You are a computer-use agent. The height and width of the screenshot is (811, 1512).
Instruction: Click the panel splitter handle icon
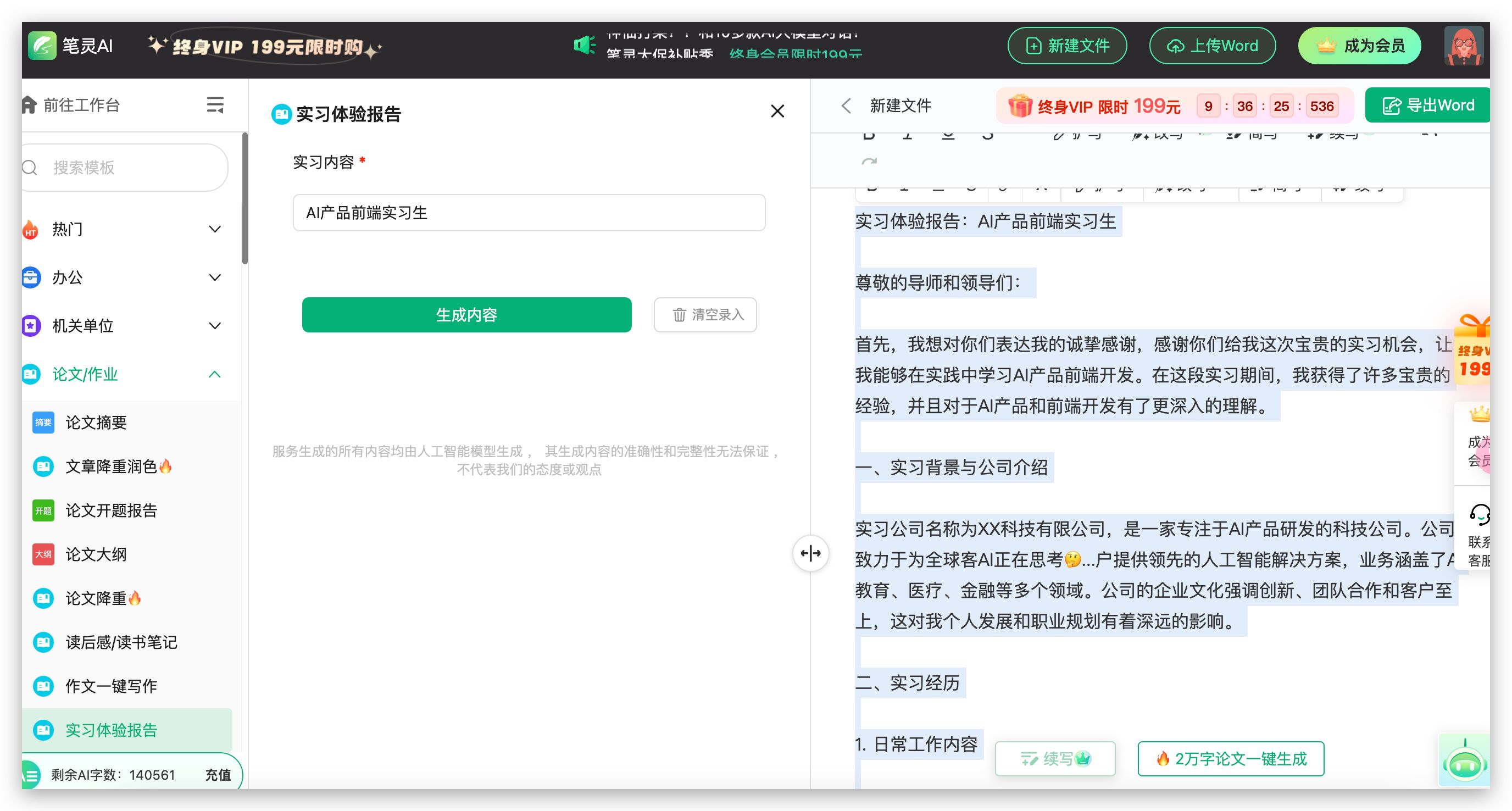tap(810, 553)
